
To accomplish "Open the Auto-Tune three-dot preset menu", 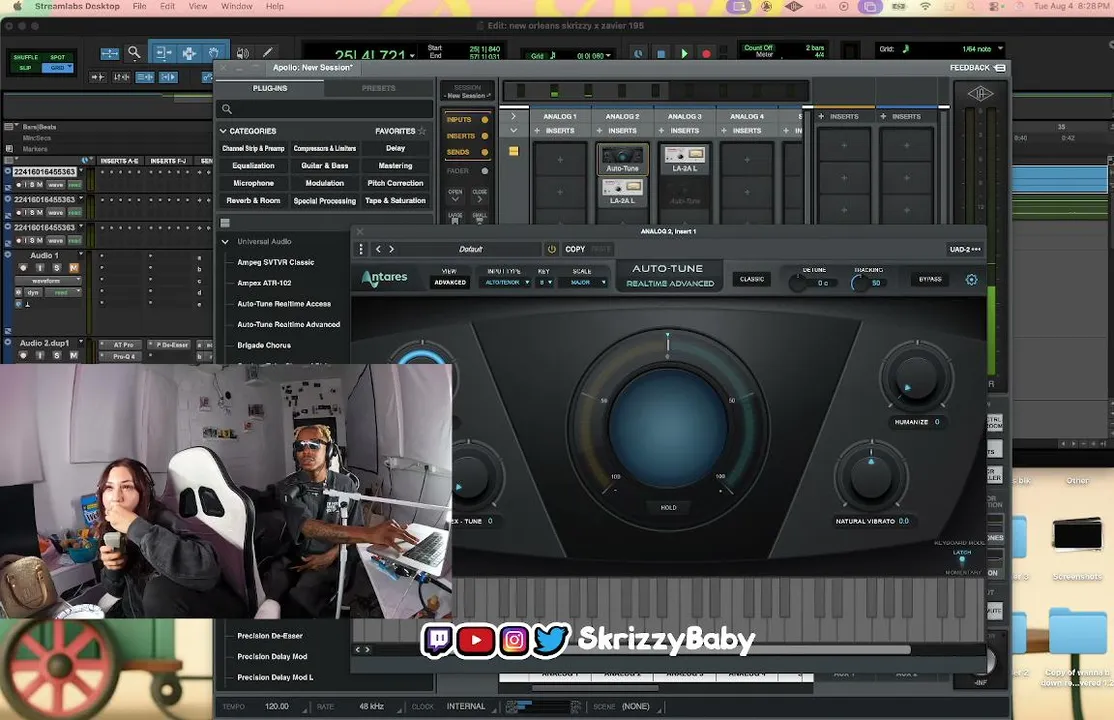I will pyautogui.click(x=361, y=249).
